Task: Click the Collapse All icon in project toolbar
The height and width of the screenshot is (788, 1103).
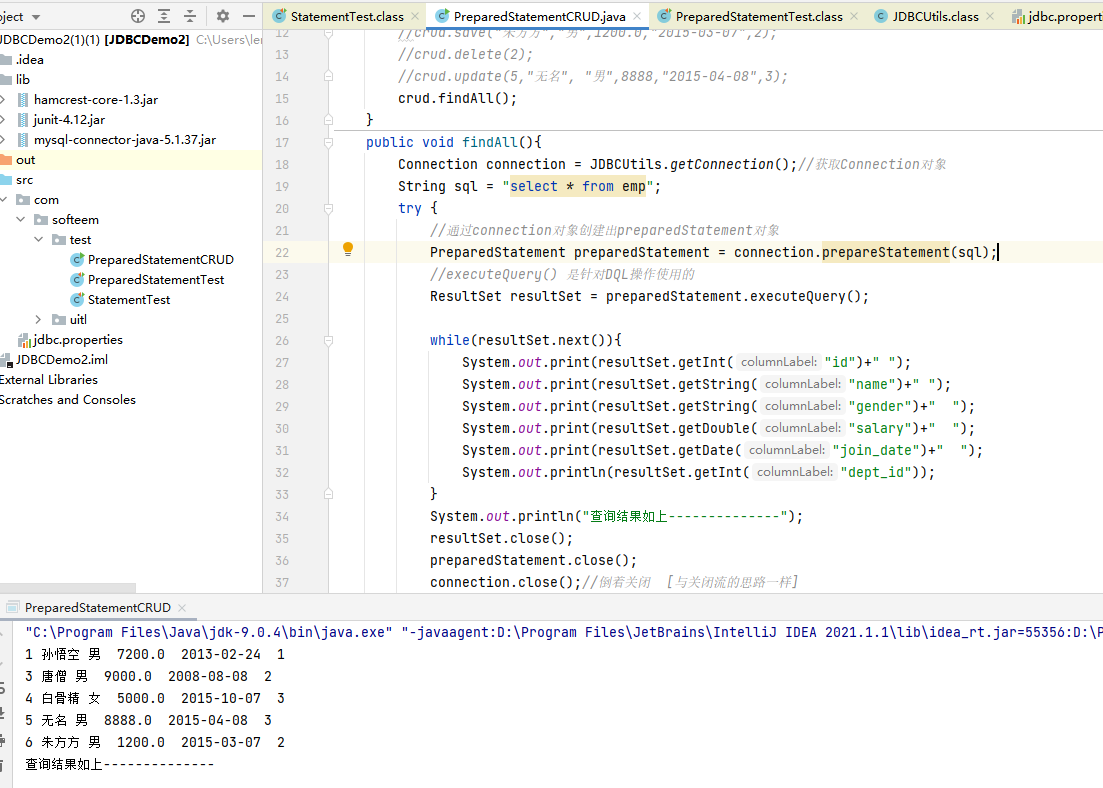Action: [x=190, y=15]
